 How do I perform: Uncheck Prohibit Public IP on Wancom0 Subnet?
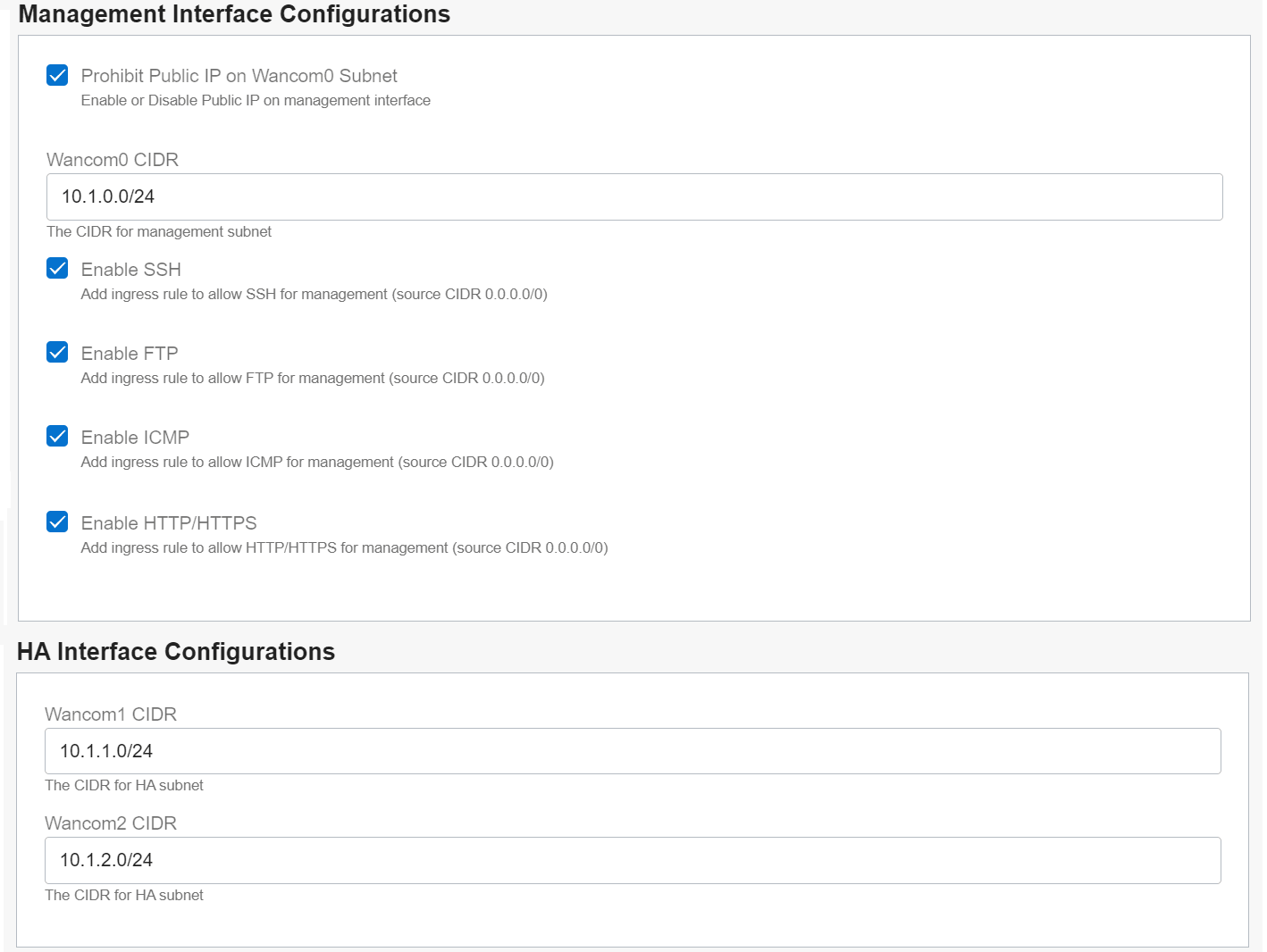[56, 75]
